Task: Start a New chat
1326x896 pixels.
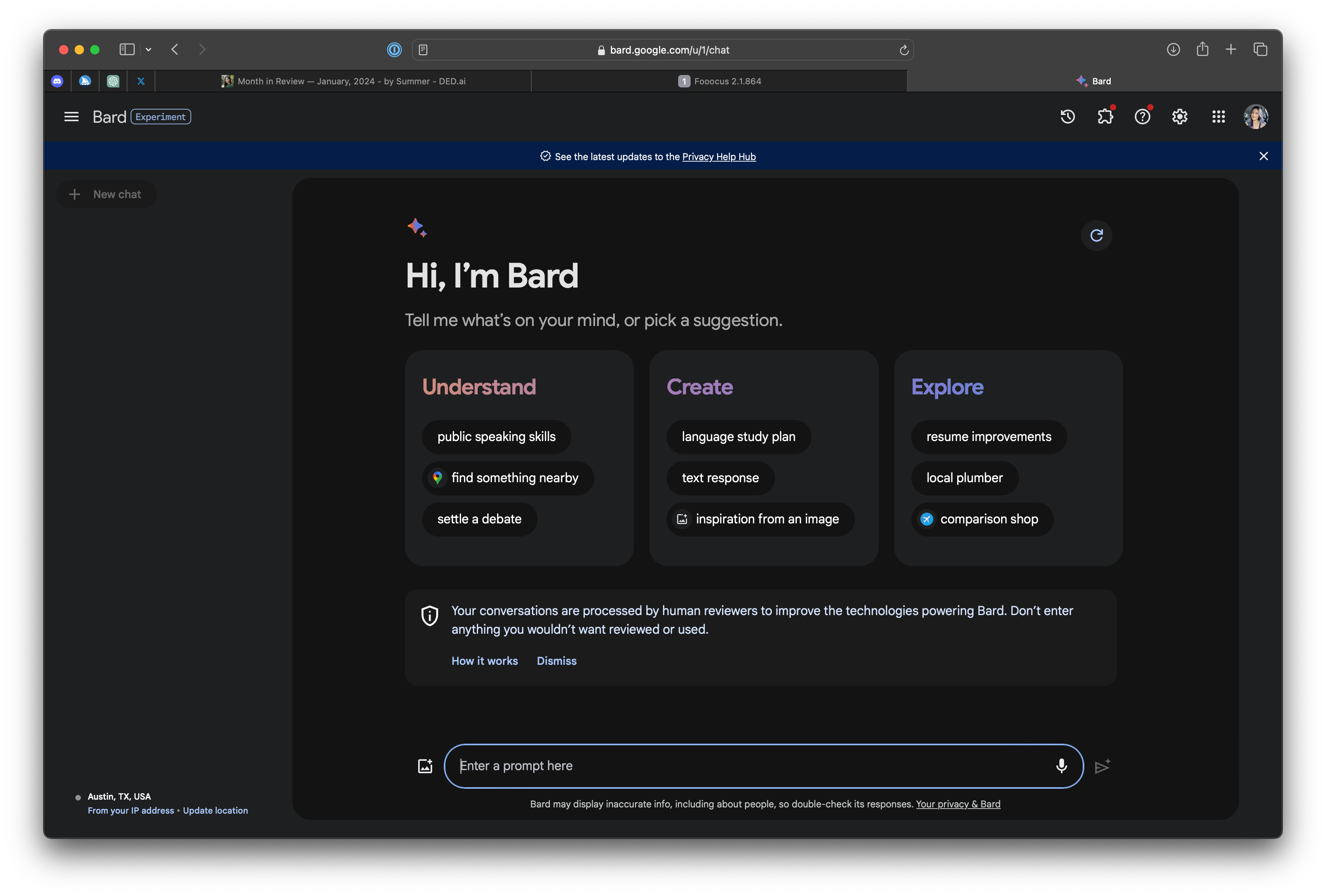Action: [x=106, y=195]
